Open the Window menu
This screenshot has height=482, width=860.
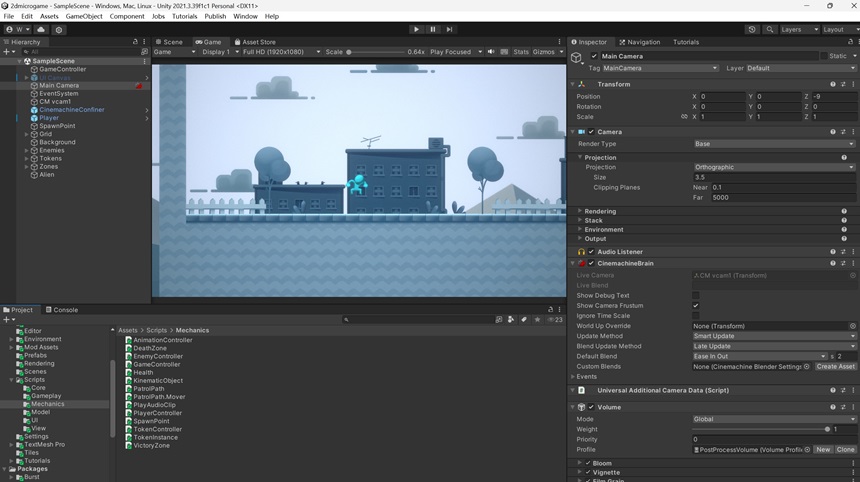245,16
